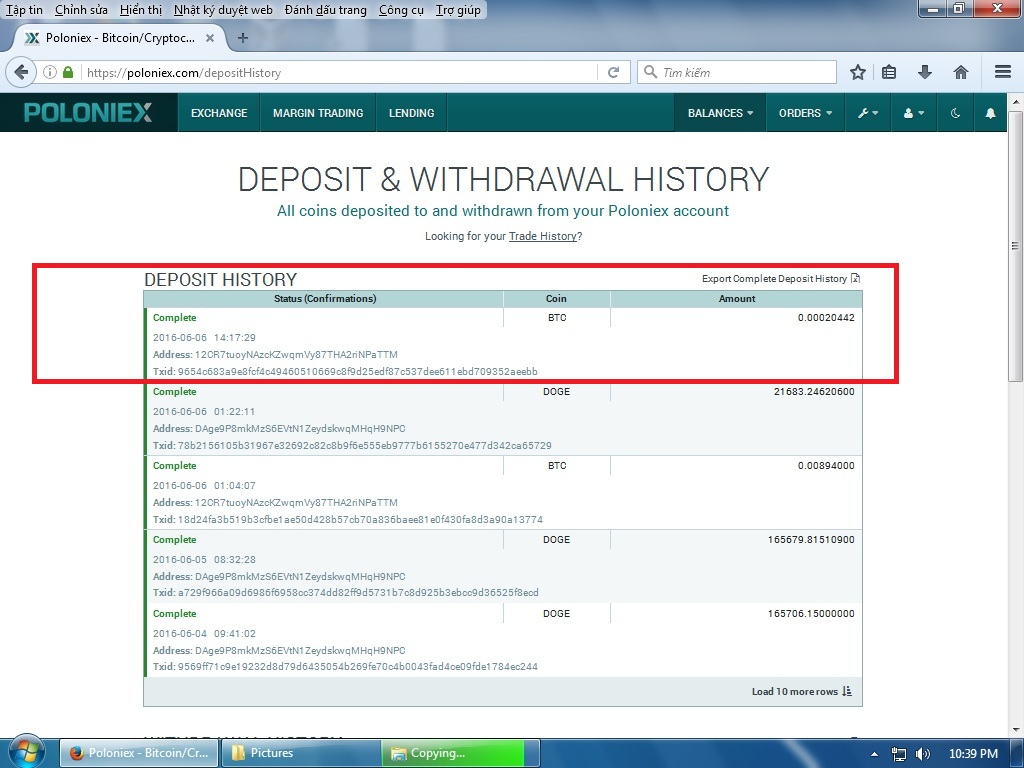Open the Windows Start button

[x=26, y=751]
